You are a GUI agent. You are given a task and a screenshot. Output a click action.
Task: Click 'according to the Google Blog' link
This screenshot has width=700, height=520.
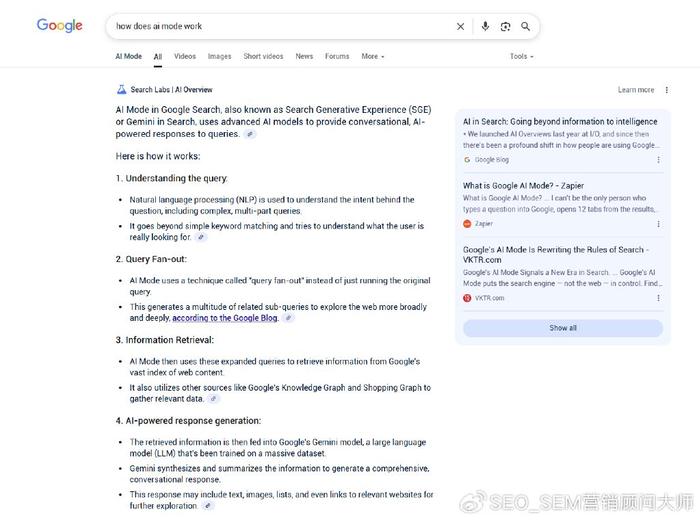click(225, 318)
